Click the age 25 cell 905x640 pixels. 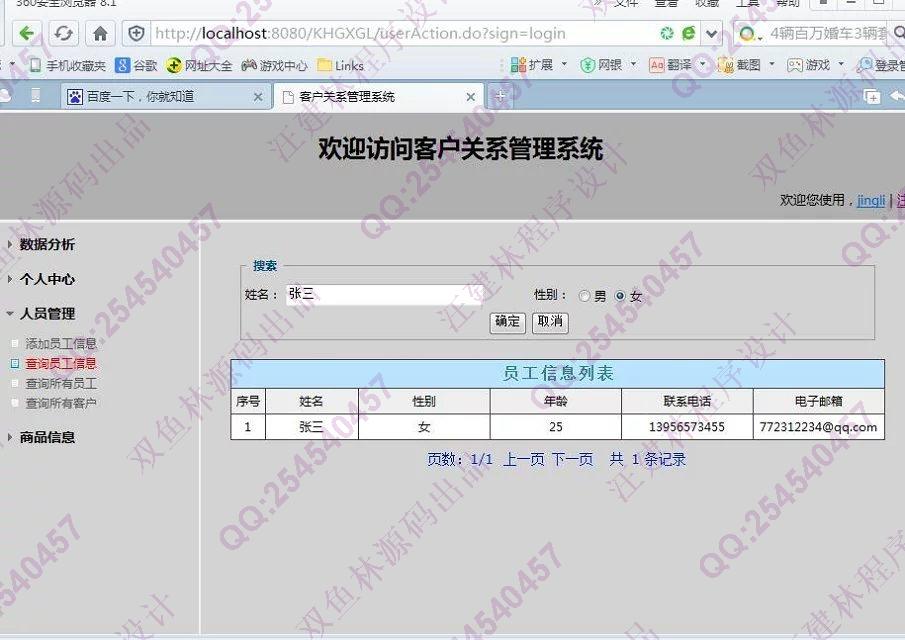[x=555, y=427]
